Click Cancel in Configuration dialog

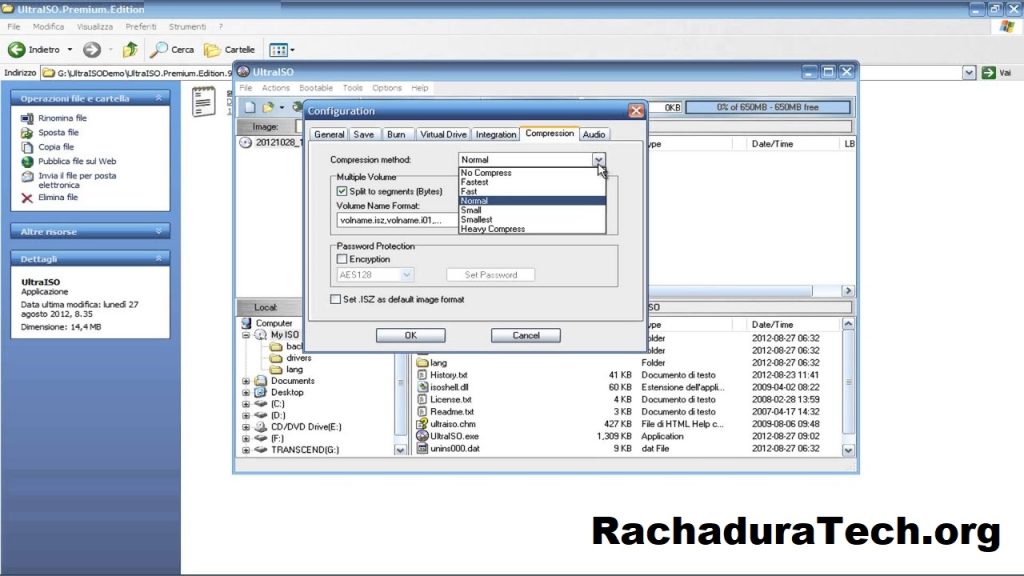tap(526, 335)
